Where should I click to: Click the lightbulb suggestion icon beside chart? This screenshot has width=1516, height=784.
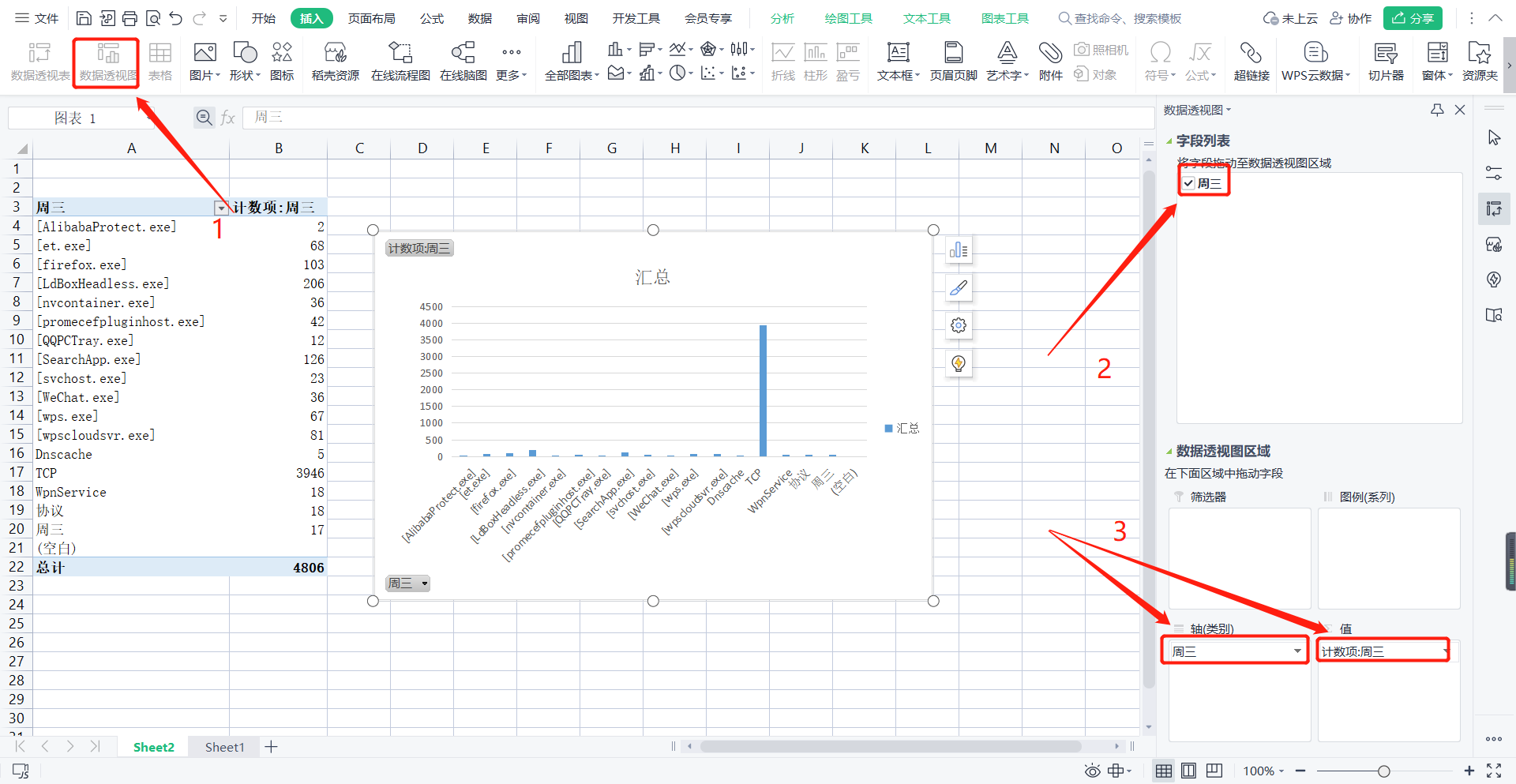(959, 363)
